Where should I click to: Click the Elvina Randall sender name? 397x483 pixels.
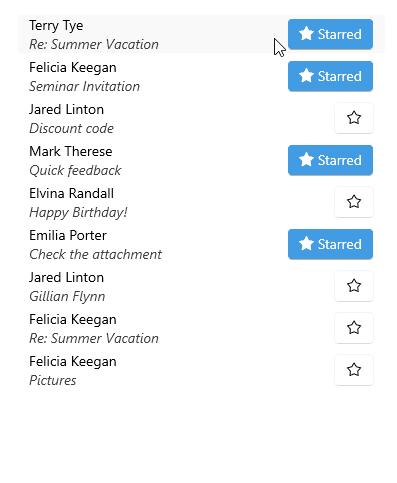click(x=71, y=193)
